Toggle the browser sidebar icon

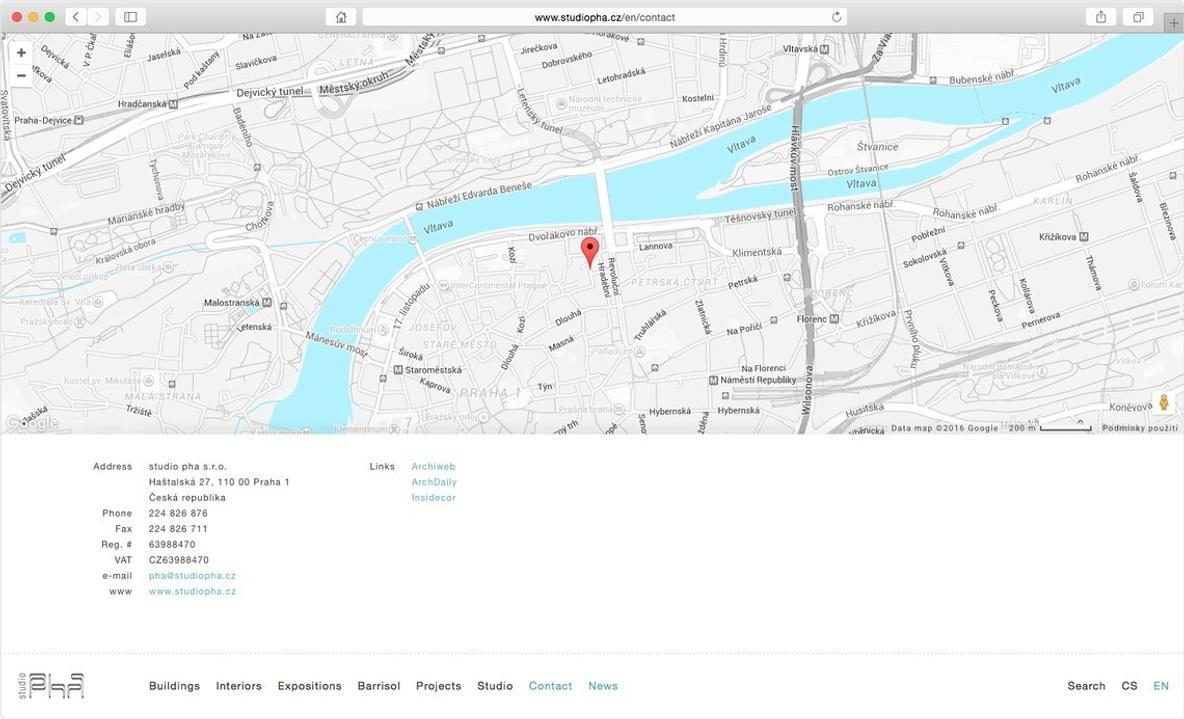[130, 17]
